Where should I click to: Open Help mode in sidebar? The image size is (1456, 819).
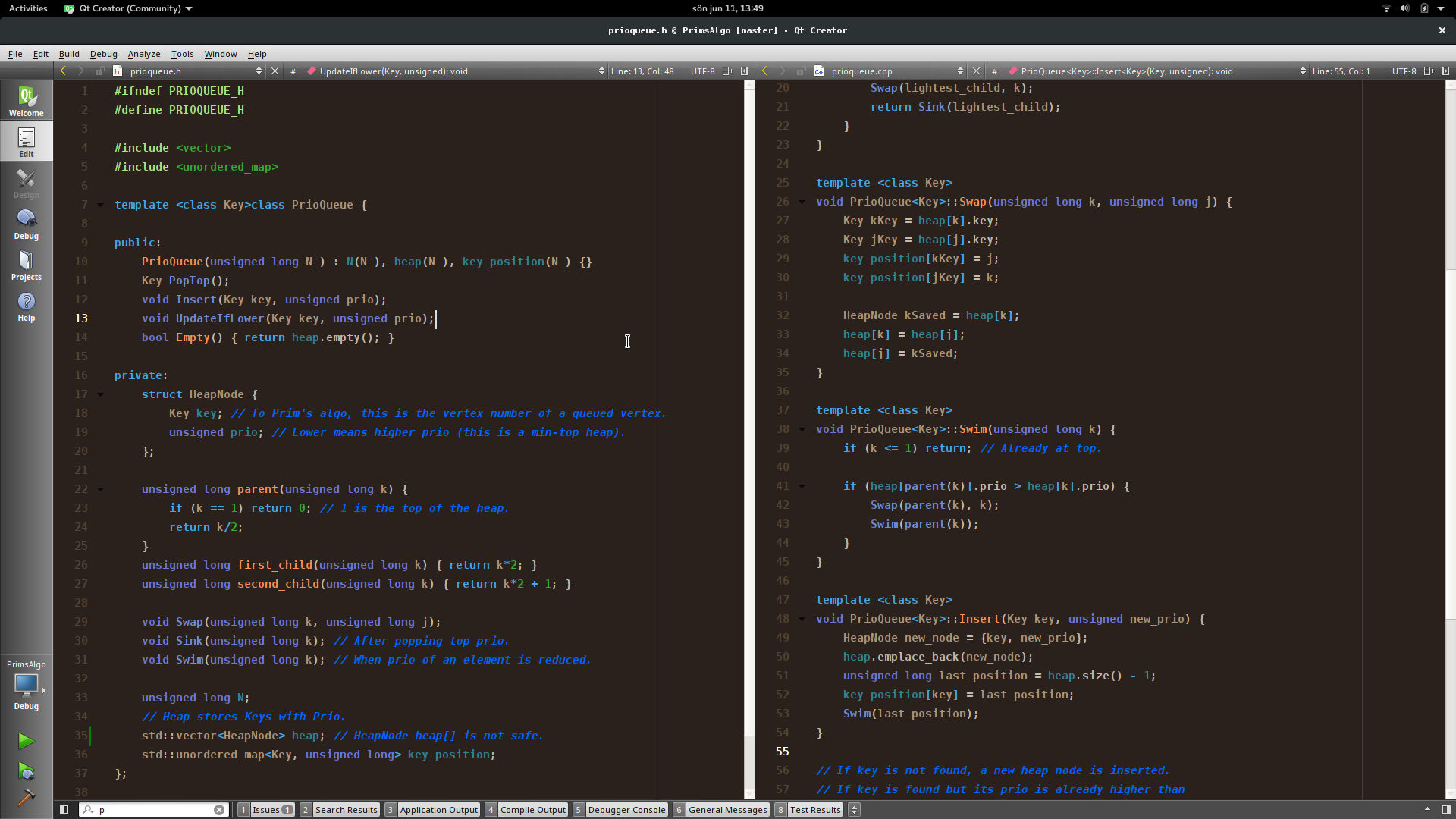26,306
